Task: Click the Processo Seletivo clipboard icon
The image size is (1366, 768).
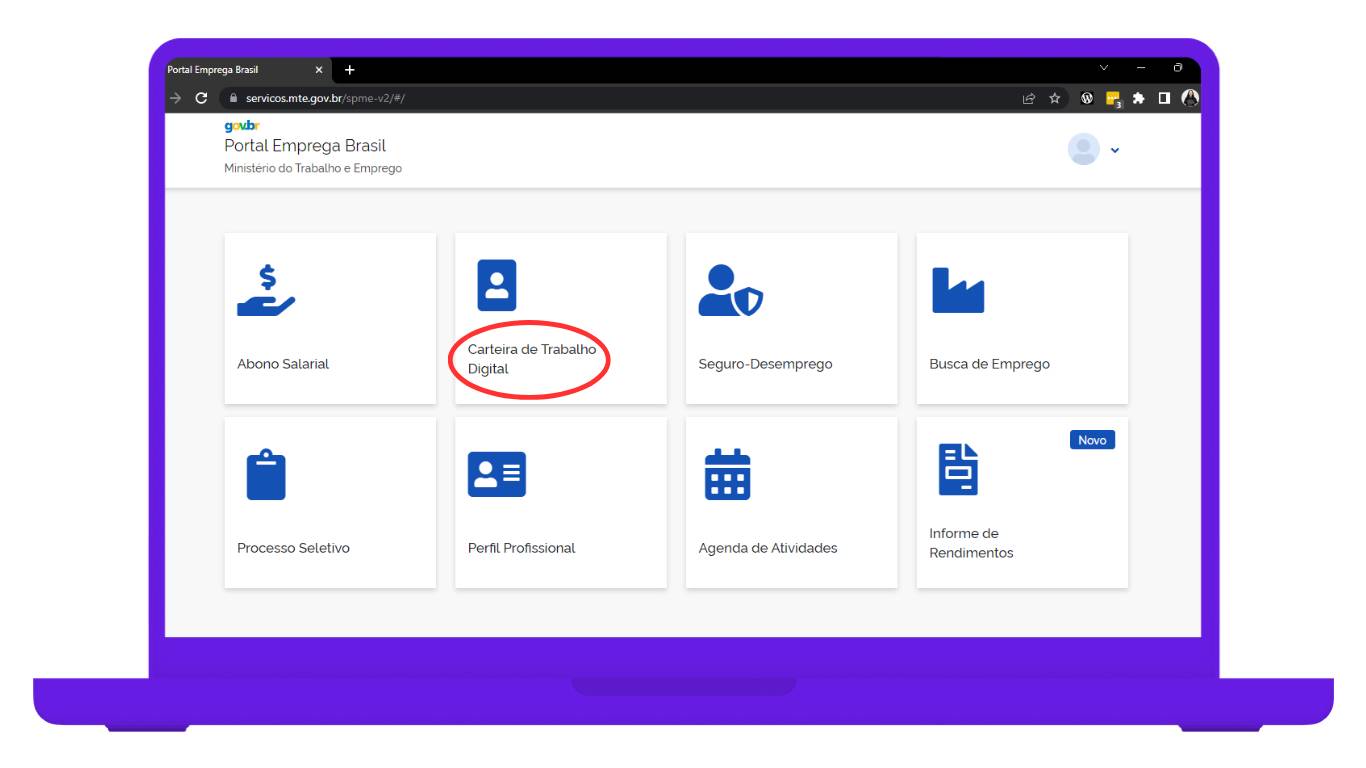Action: coord(266,474)
